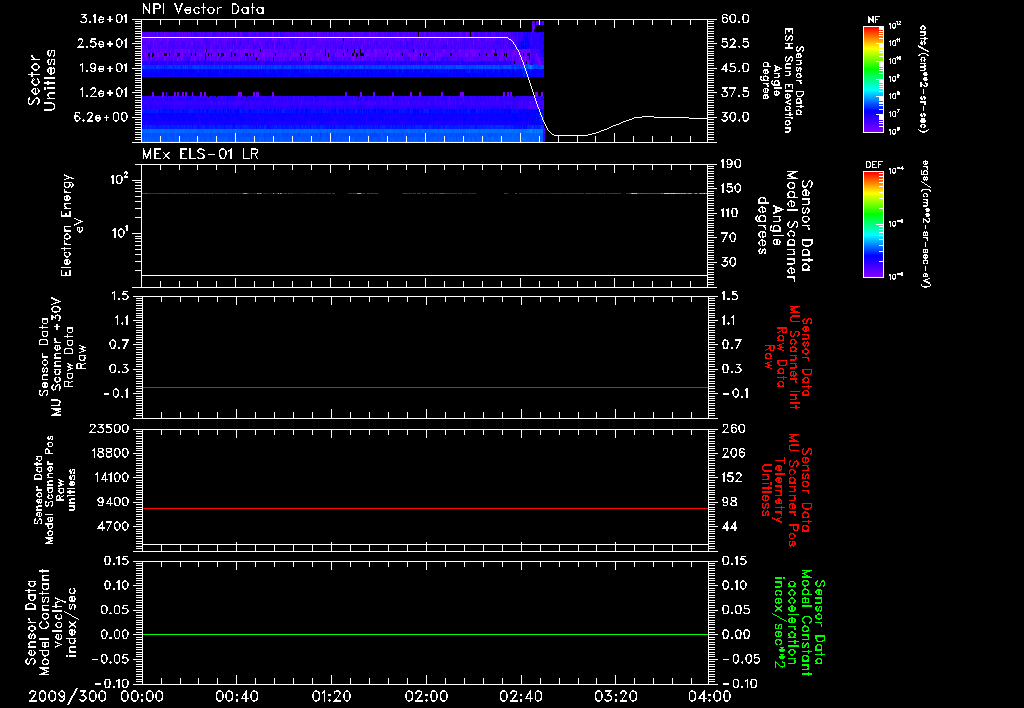The image size is (1024, 708).
Task: Click the "2009/300" date label
Action: click(x=67, y=696)
